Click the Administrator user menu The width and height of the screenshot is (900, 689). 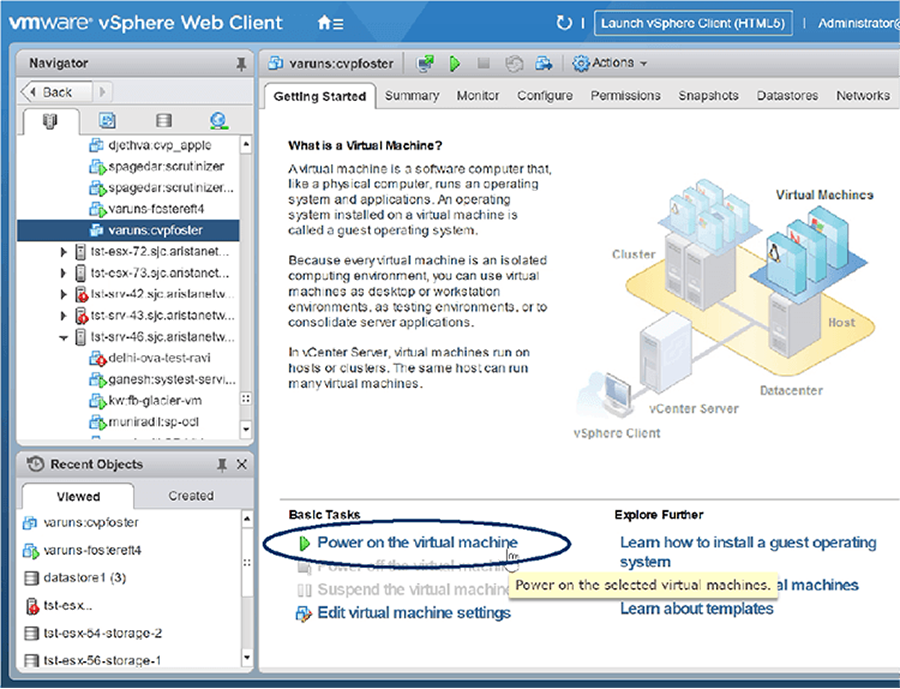859,24
